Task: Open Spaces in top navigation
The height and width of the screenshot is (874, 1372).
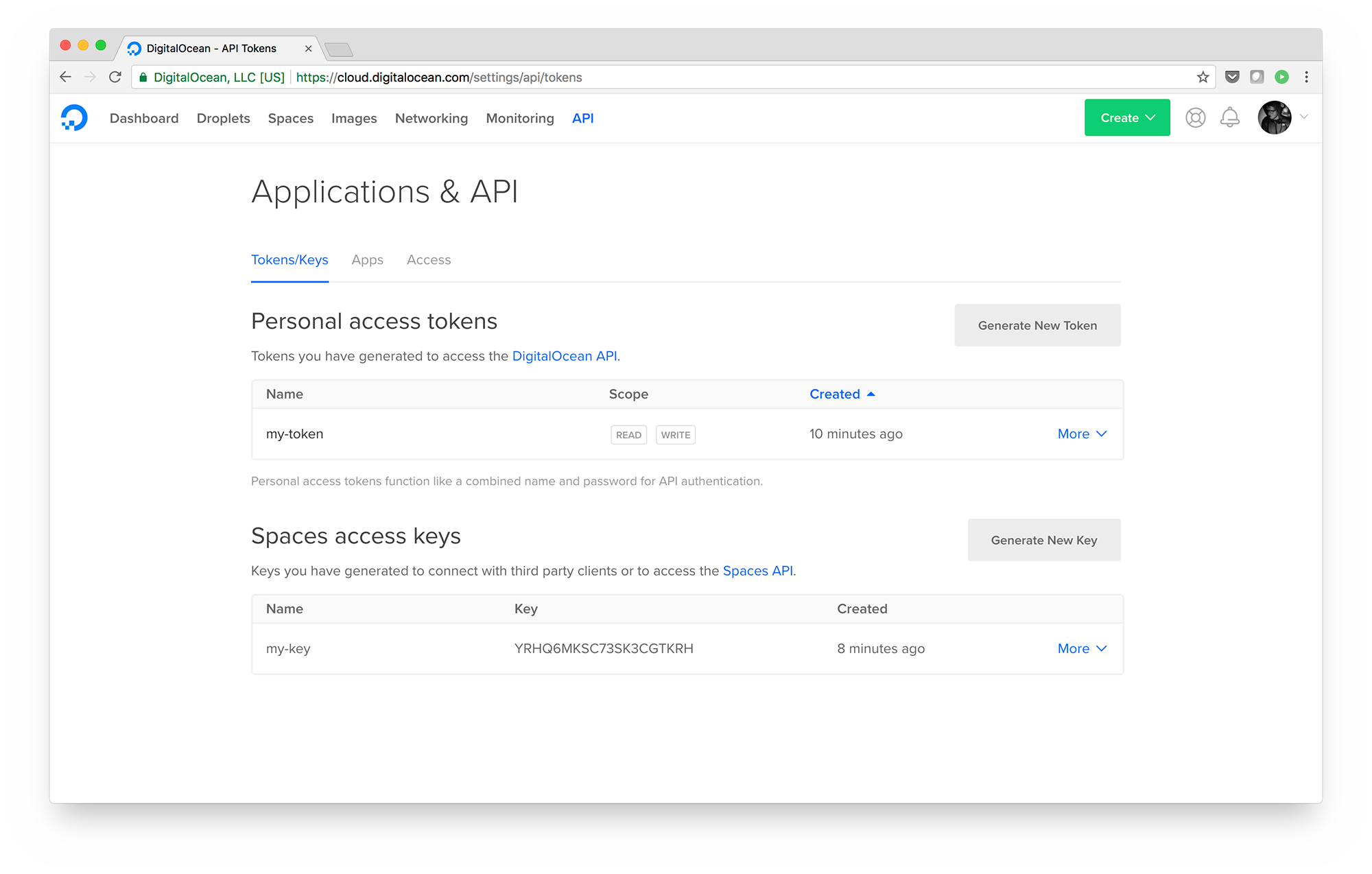Action: (290, 118)
